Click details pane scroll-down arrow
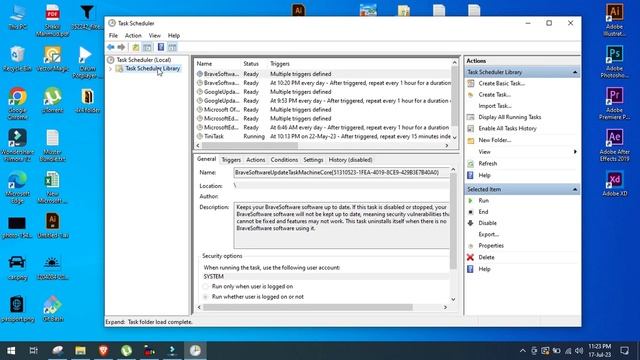Screen dimensions: 640x360 (453, 299)
